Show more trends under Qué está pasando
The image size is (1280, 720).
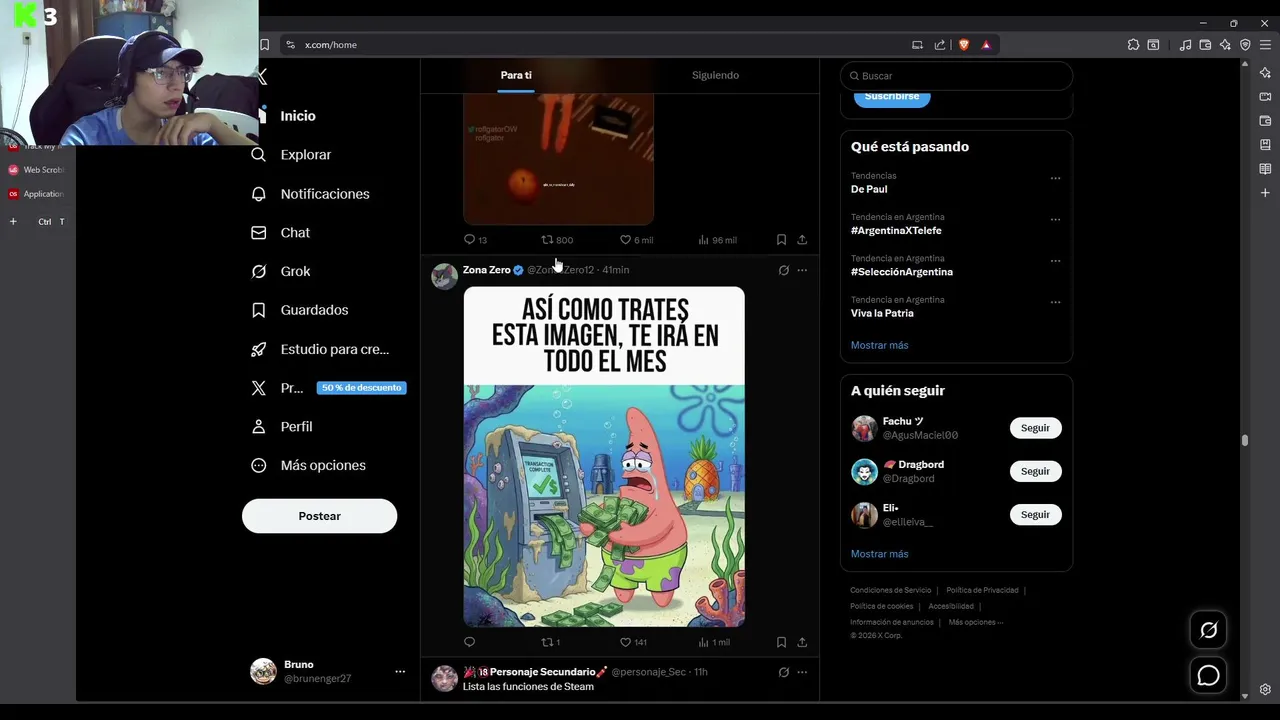879,345
